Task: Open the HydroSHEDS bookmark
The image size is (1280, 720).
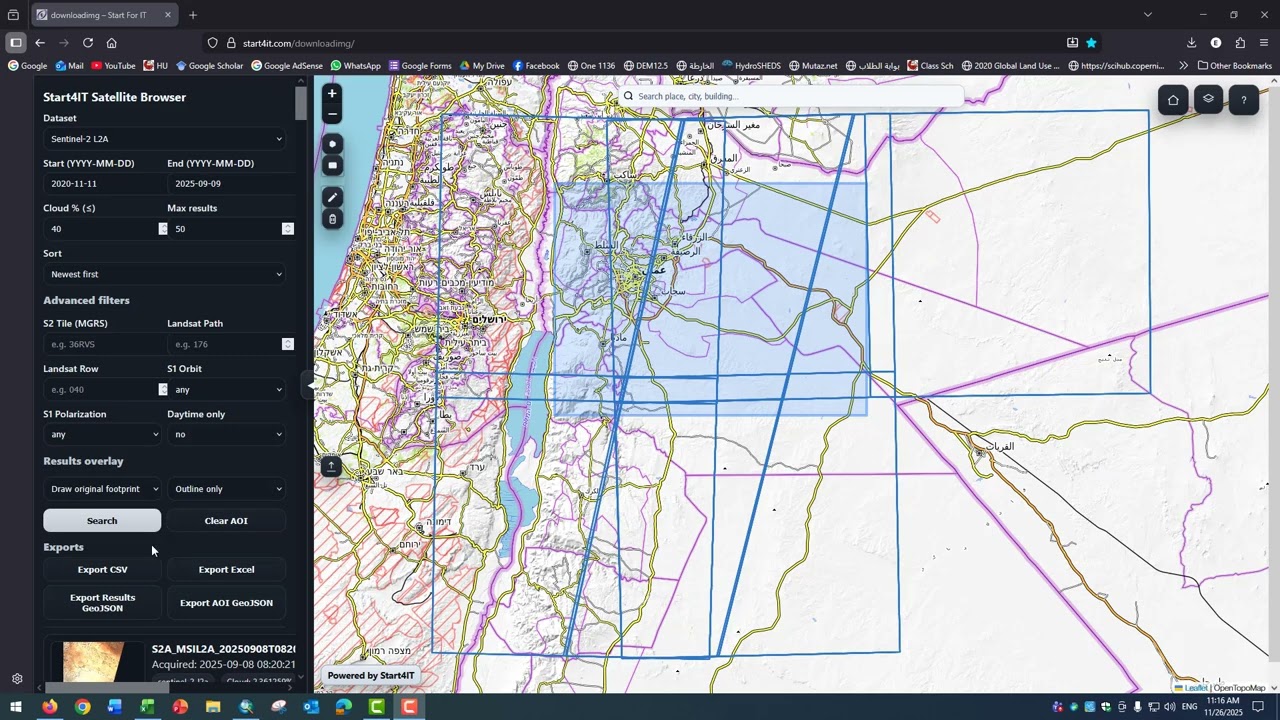Action: coord(751,66)
